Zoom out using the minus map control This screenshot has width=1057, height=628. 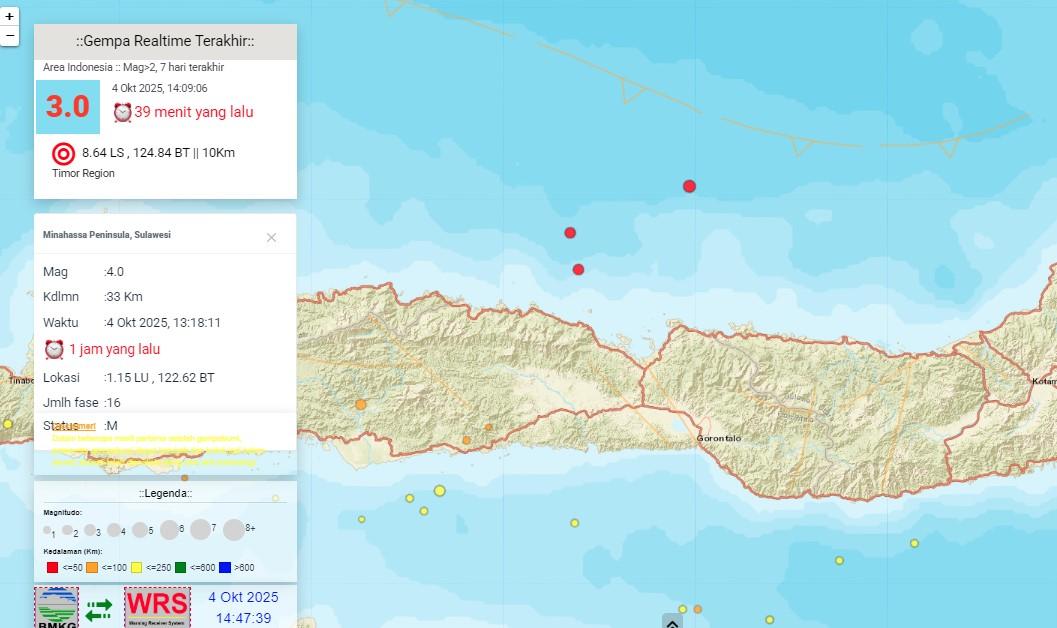point(11,36)
